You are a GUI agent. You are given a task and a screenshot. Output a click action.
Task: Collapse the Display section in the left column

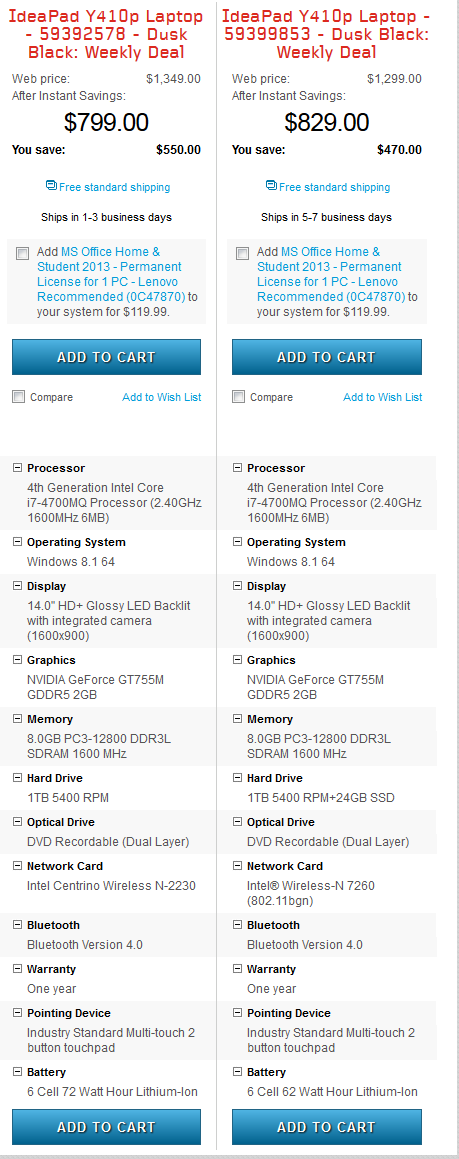[18, 585]
